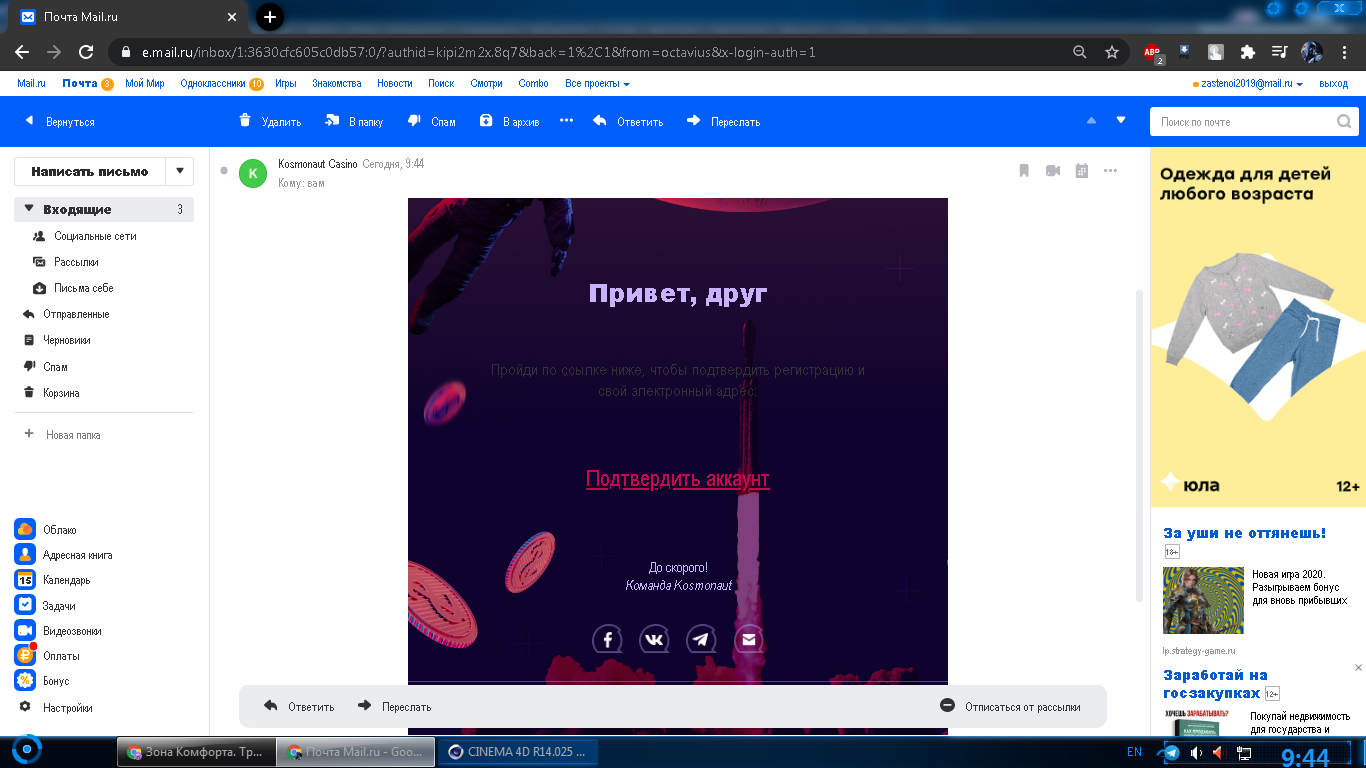Click the Delete (Удалить) trash icon
The width and height of the screenshot is (1366, 768).
246,121
